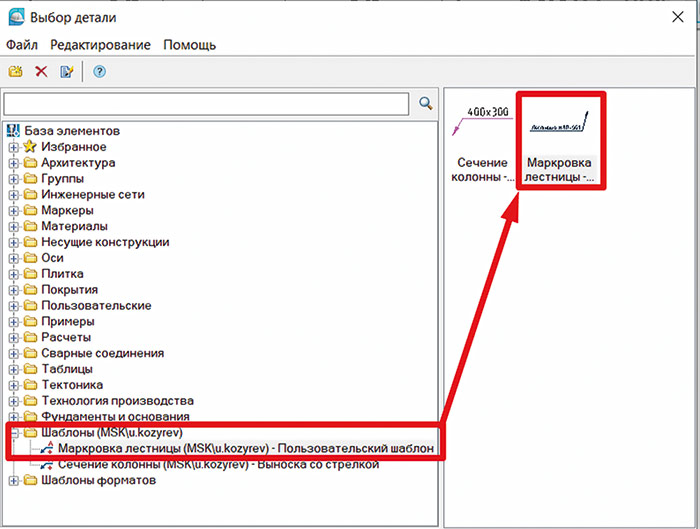Expand the Инженерные сети tree node
Viewport: 700px width, 529px height.
[x=13, y=195]
